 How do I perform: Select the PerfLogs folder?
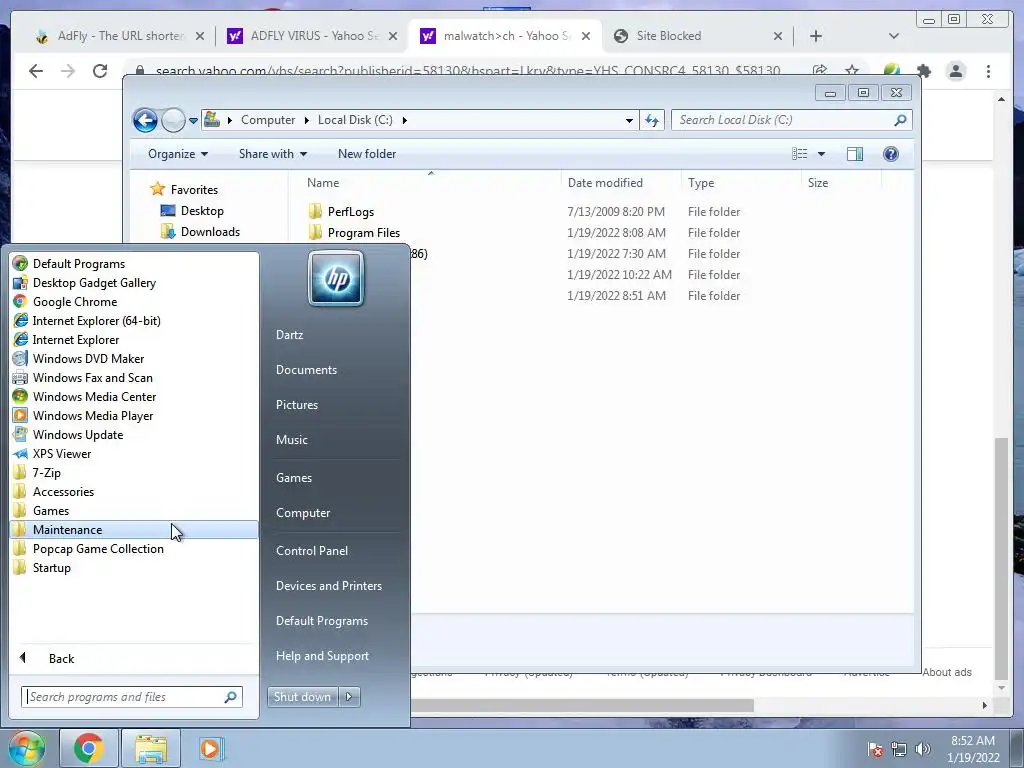click(x=351, y=212)
